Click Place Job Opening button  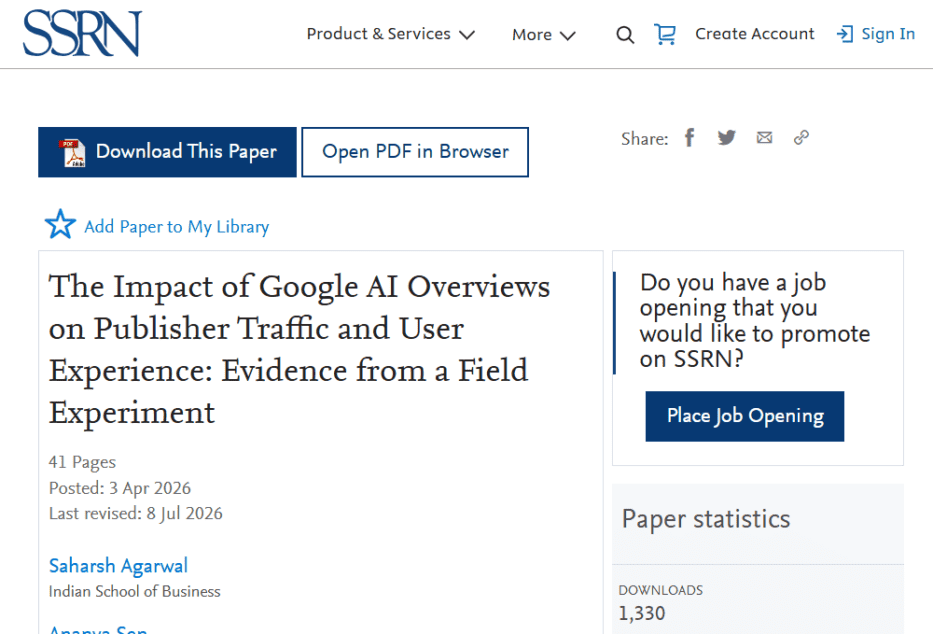tap(745, 416)
